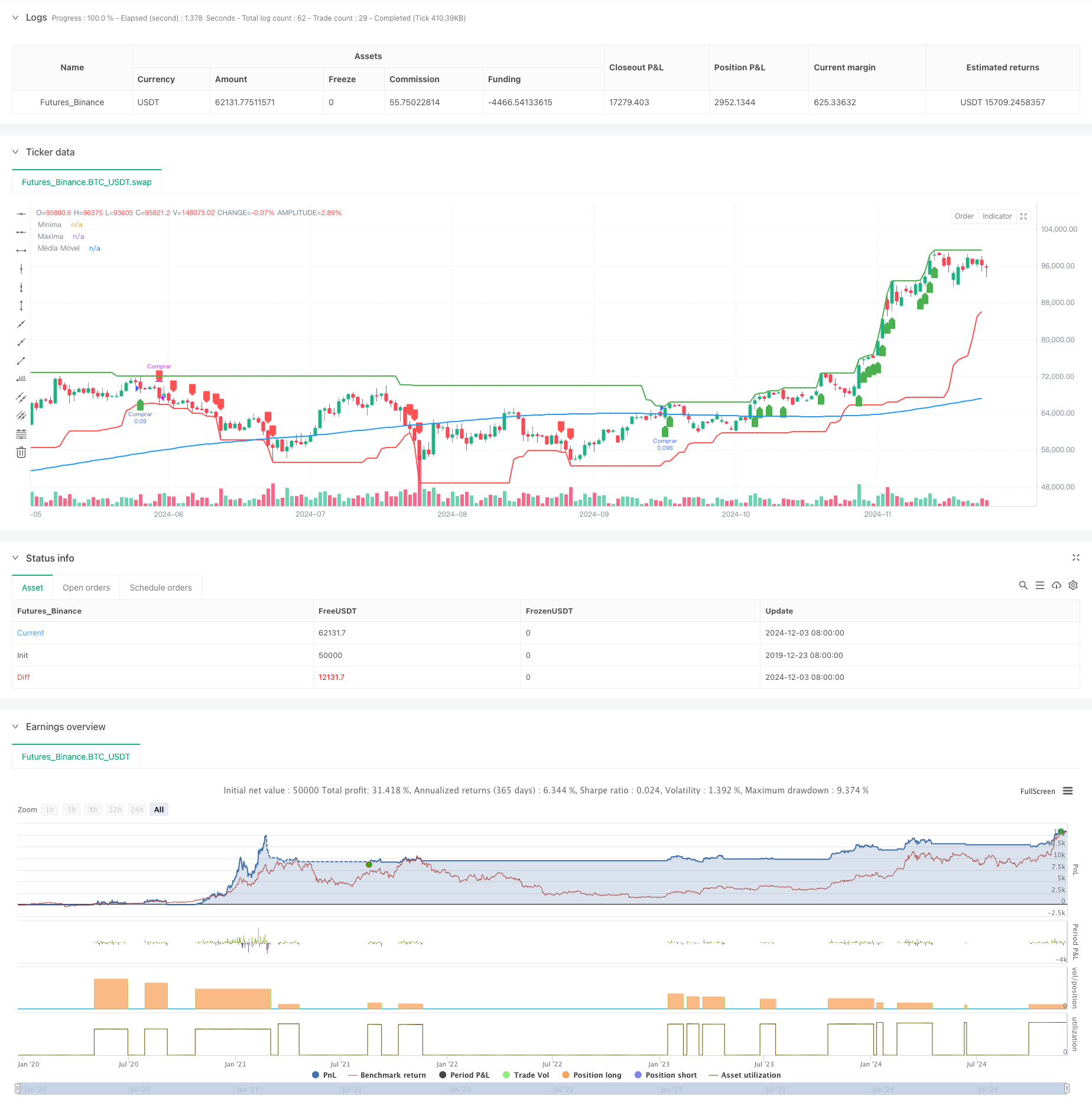The image size is (1092, 1112).
Task: Select the Futures_Binance.BTC_USDT earnings tab
Action: 76,757
